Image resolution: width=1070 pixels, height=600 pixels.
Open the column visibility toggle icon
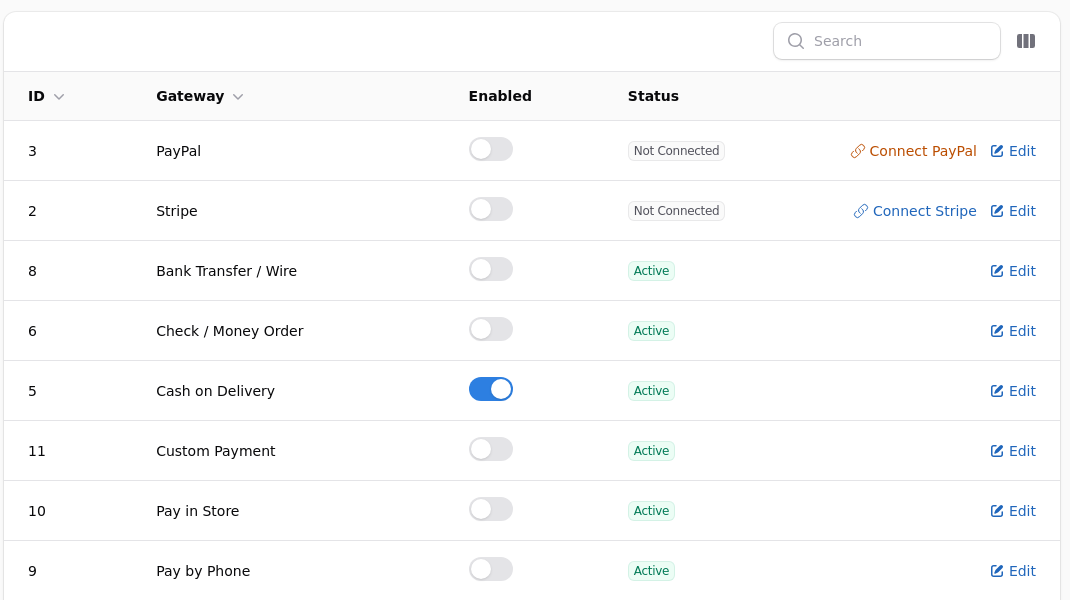tap(1026, 41)
